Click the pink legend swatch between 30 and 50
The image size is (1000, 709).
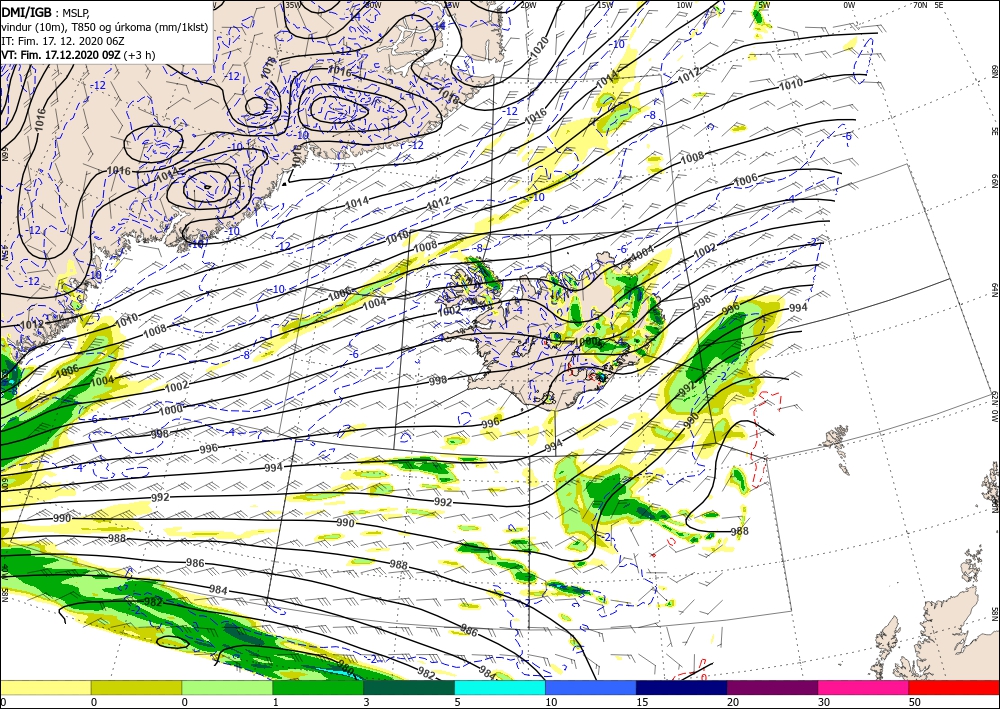click(x=864, y=687)
